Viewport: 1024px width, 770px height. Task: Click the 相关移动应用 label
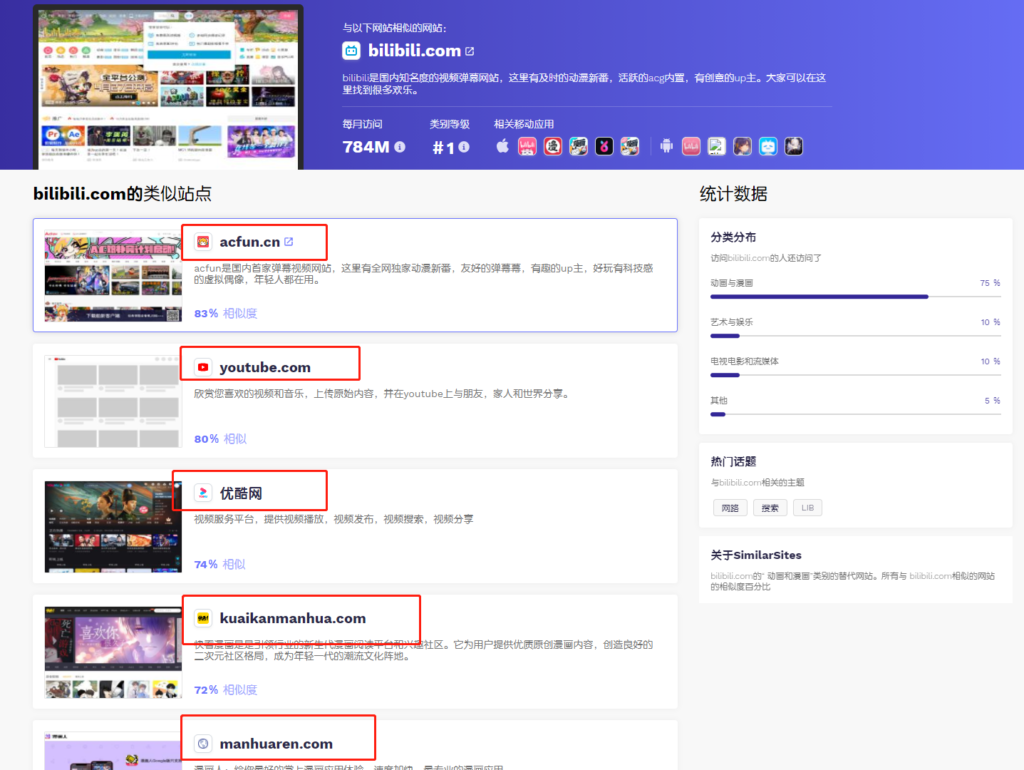[524, 124]
